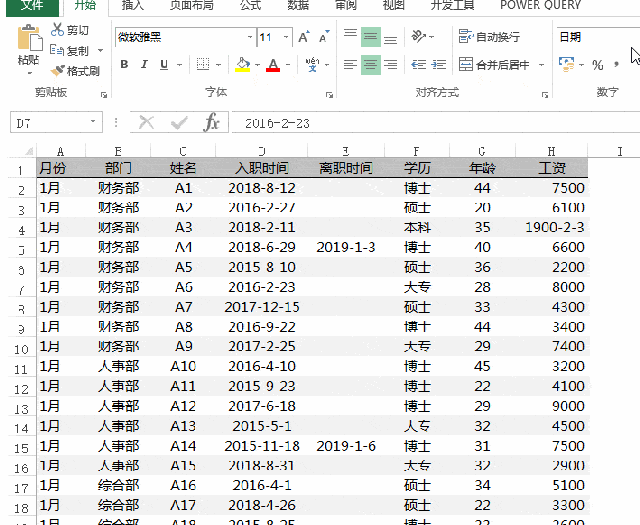Viewport: 640px width, 525px height.
Task: Decrease indent icon
Action: pyautogui.click(x=418, y=65)
